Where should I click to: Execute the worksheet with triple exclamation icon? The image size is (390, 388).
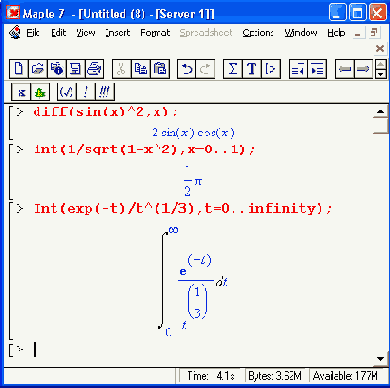105,92
